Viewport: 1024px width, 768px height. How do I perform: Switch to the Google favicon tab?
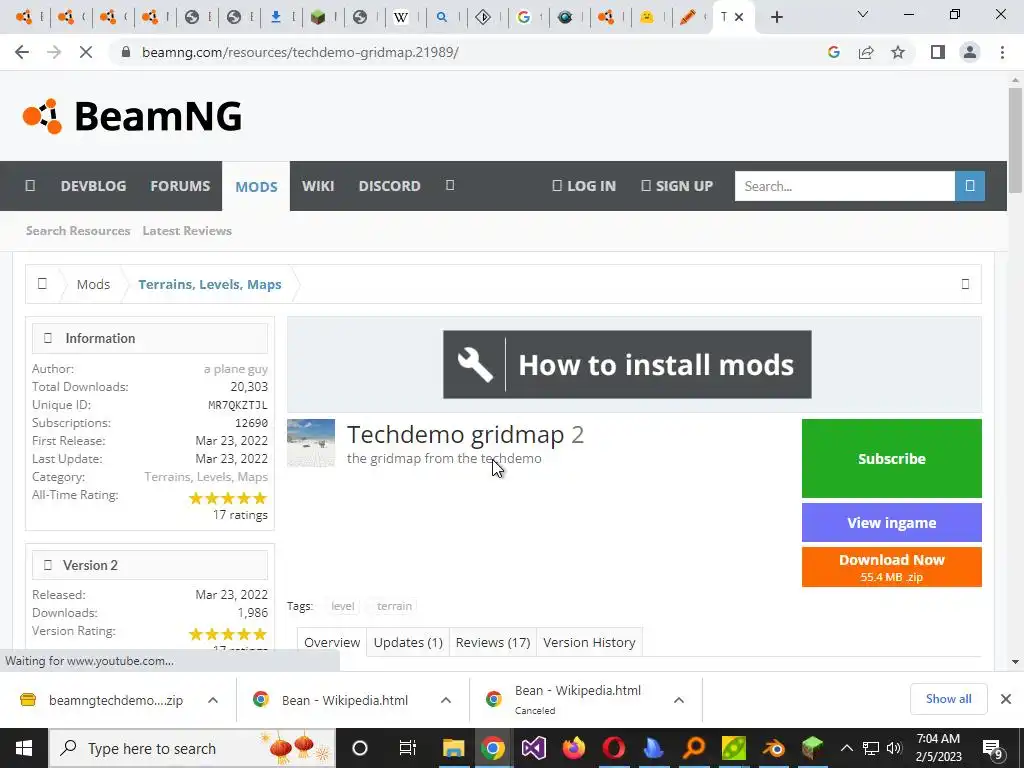[524, 18]
